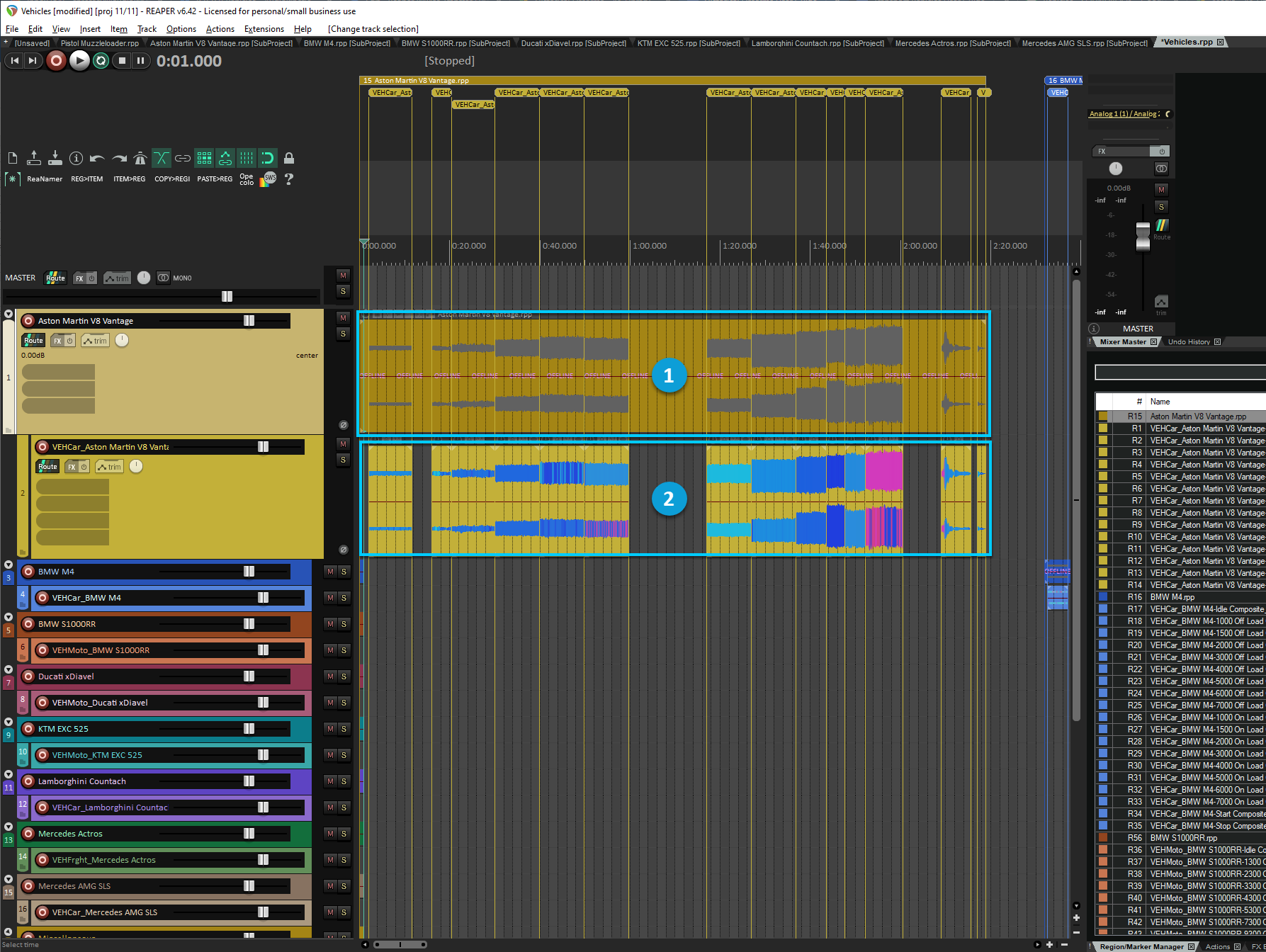
Task: Toggle the auto-crossfade toolbar icon
Action: [162, 158]
